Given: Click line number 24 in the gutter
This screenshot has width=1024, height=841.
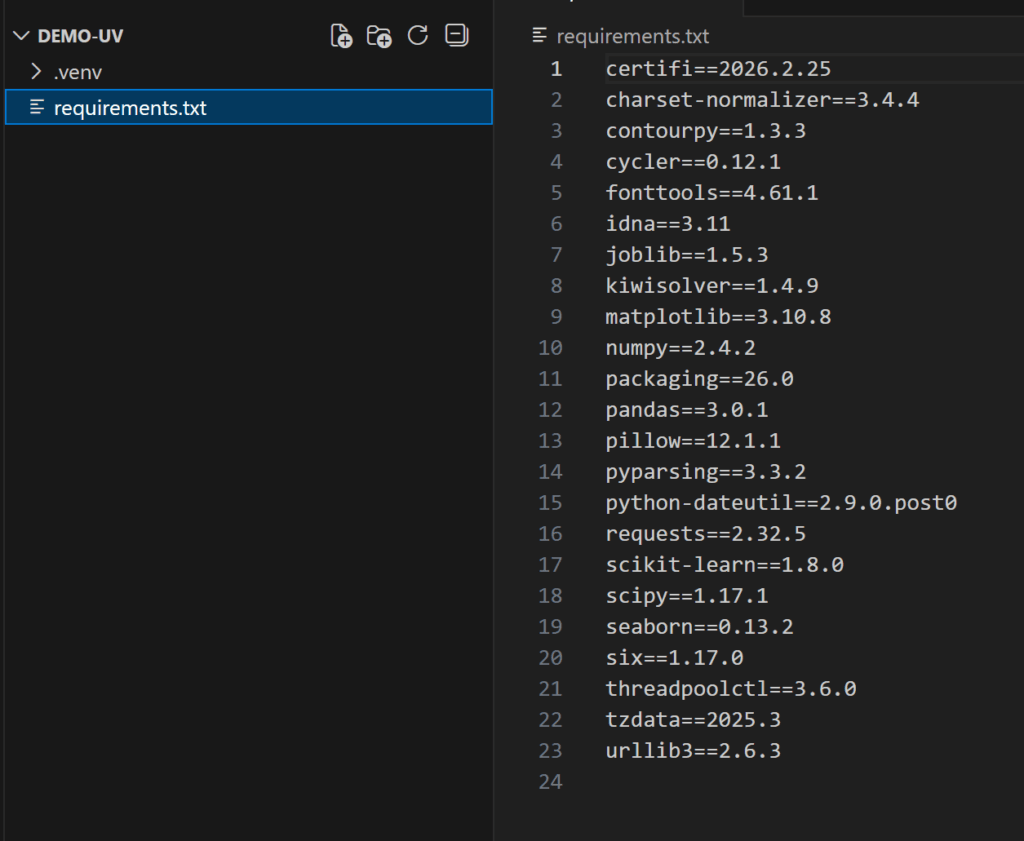Looking at the screenshot, I should click(551, 782).
